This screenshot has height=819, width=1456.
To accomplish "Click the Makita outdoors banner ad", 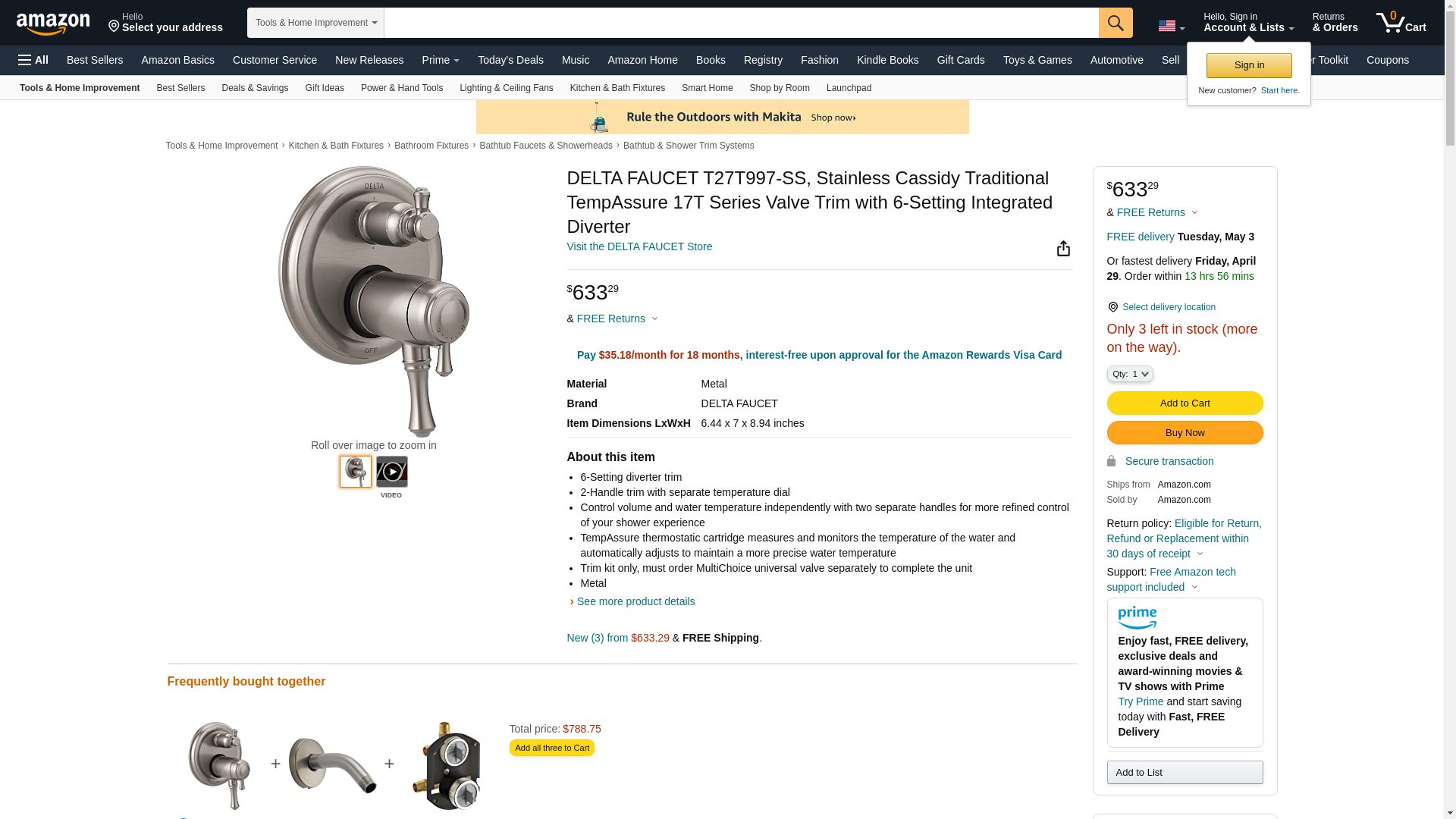I will (722, 117).
